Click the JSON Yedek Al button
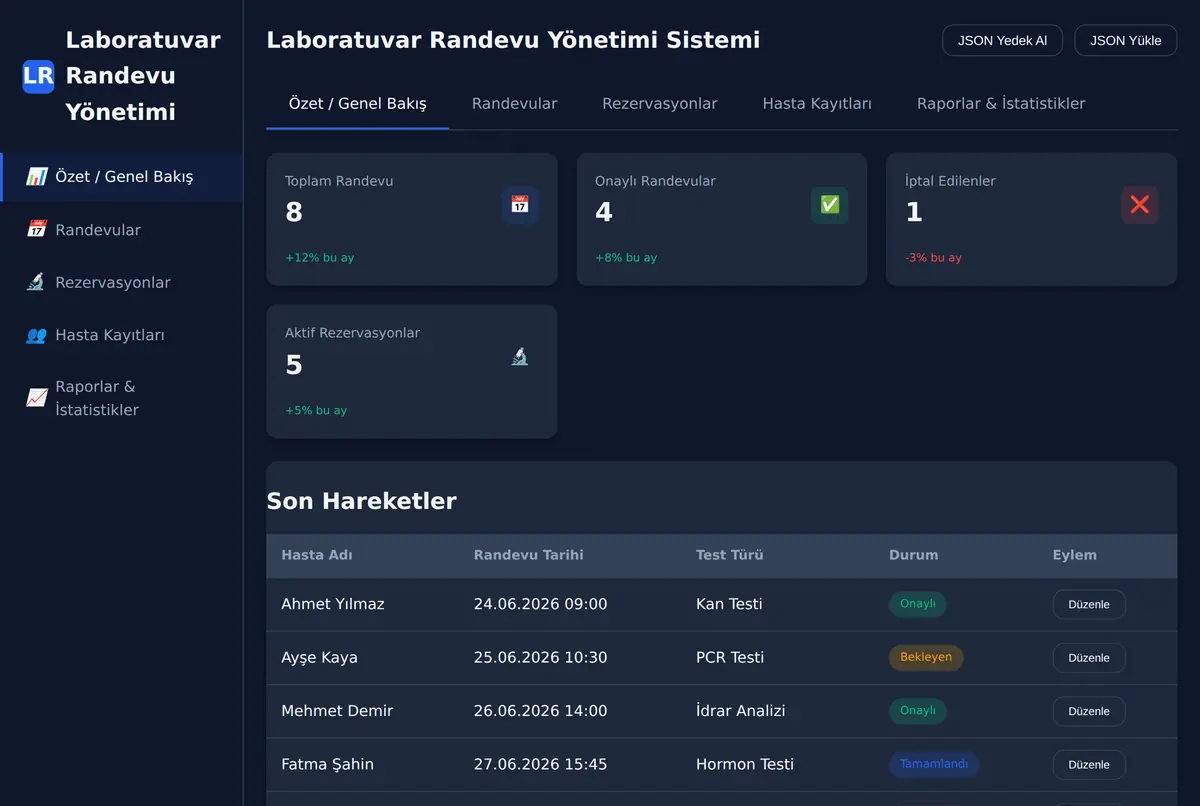The width and height of the screenshot is (1200, 806). tap(1002, 41)
